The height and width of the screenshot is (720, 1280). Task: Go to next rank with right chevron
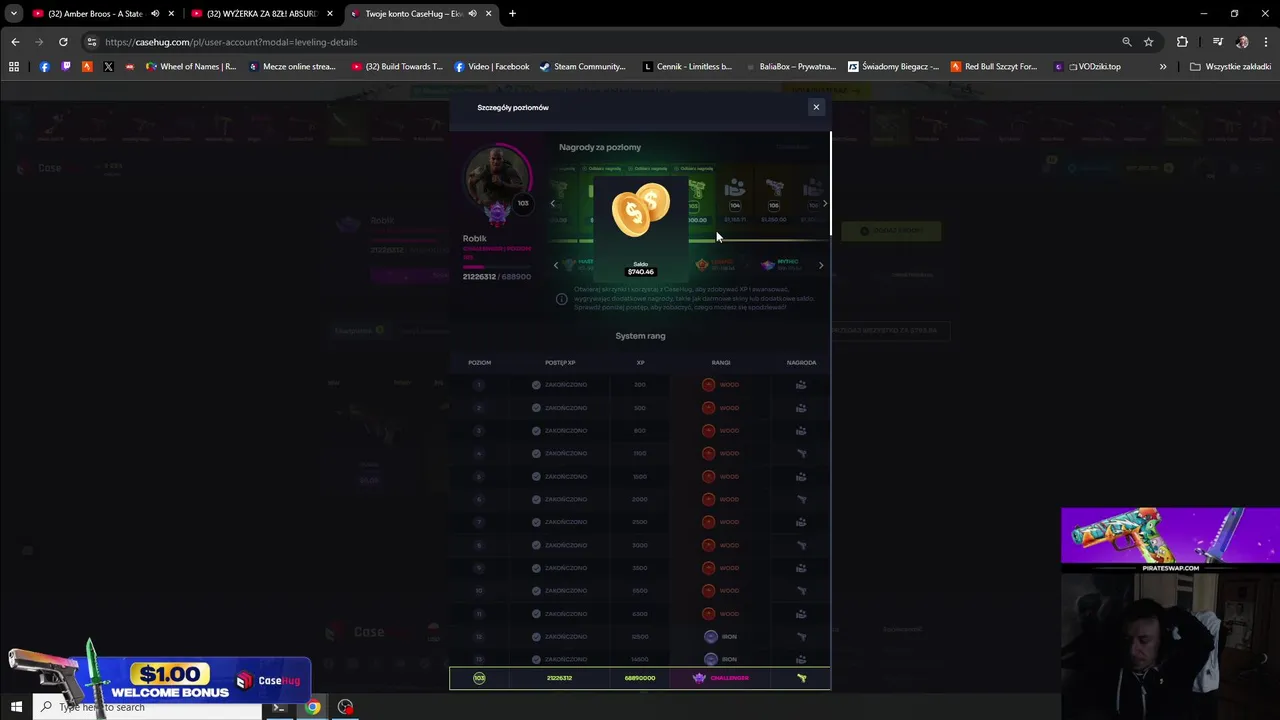[x=821, y=265]
